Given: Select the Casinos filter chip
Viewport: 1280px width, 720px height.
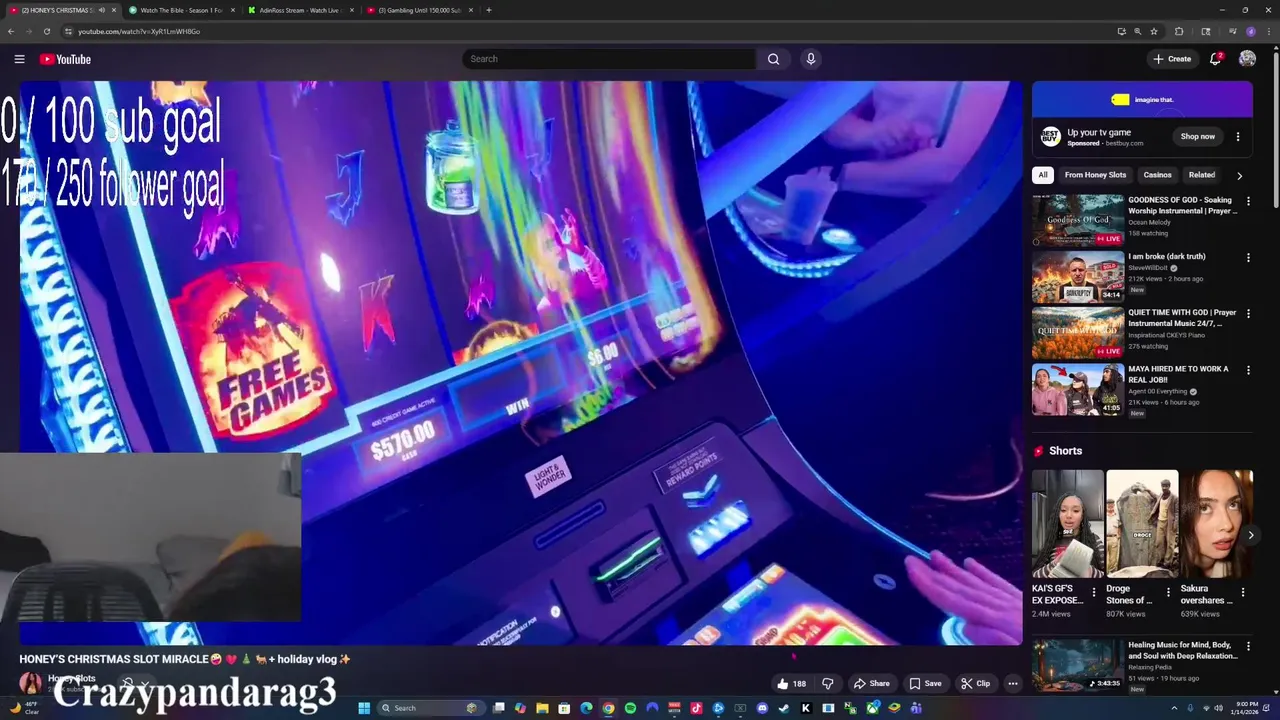Looking at the screenshot, I should 1157,175.
